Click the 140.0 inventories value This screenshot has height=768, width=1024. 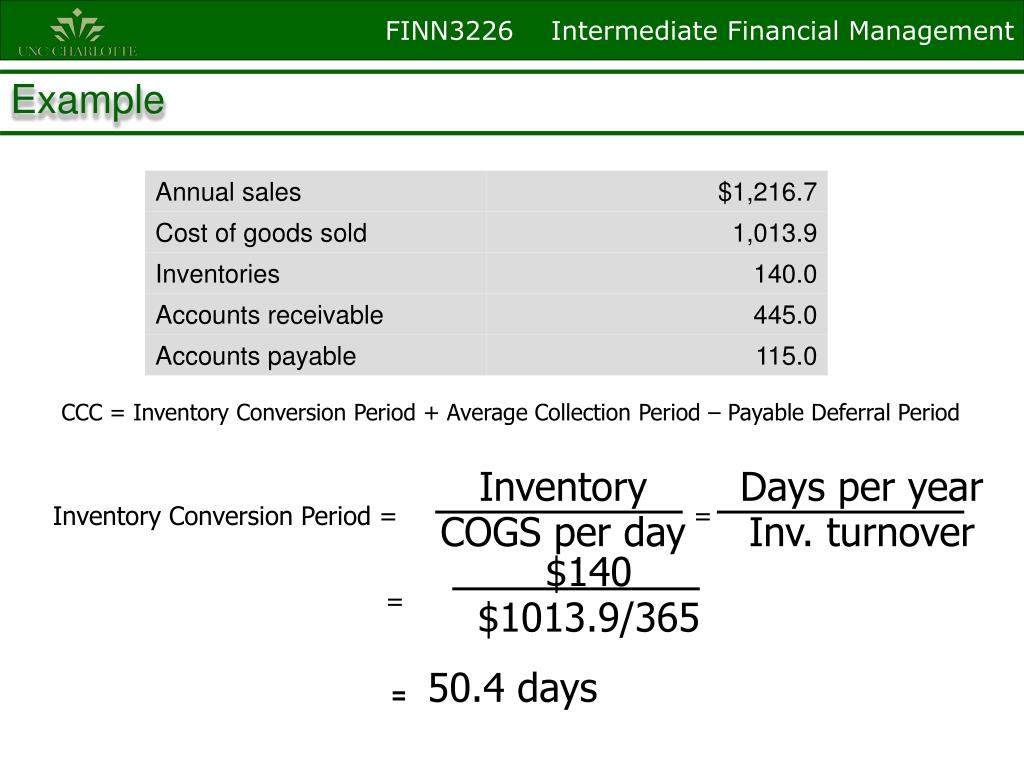[785, 274]
